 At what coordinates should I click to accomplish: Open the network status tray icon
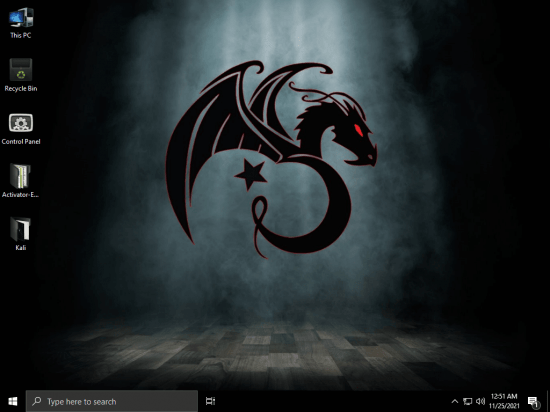(467, 401)
